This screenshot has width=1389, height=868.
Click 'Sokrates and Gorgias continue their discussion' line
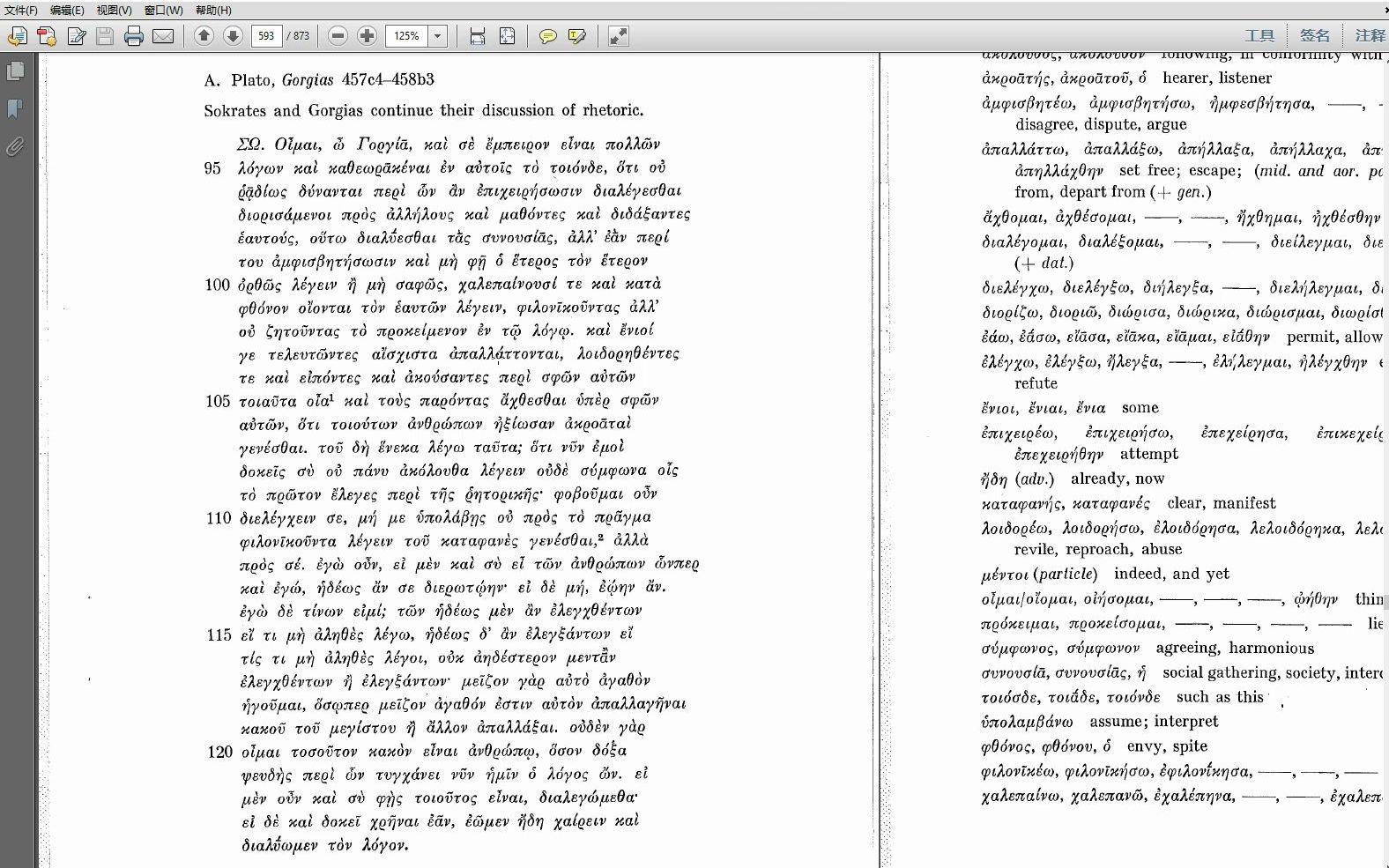[423, 111]
